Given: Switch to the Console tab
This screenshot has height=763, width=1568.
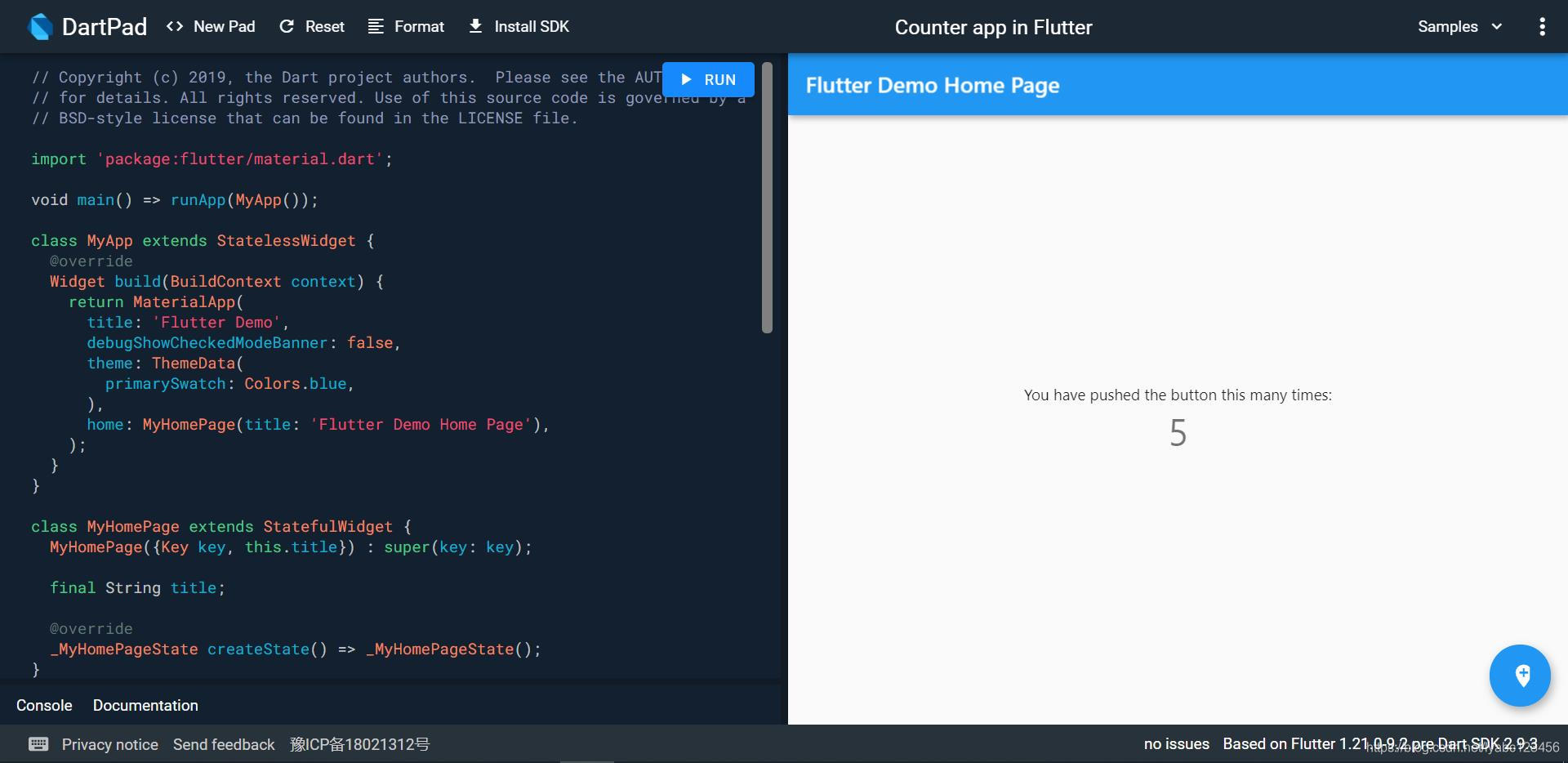Looking at the screenshot, I should click(x=44, y=705).
